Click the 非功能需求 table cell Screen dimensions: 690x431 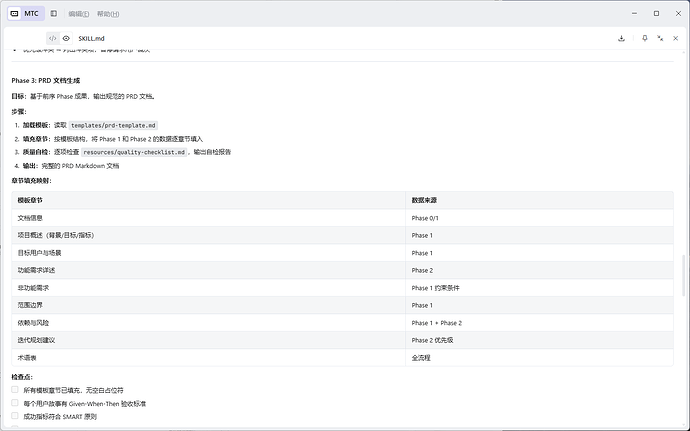[x=209, y=288]
